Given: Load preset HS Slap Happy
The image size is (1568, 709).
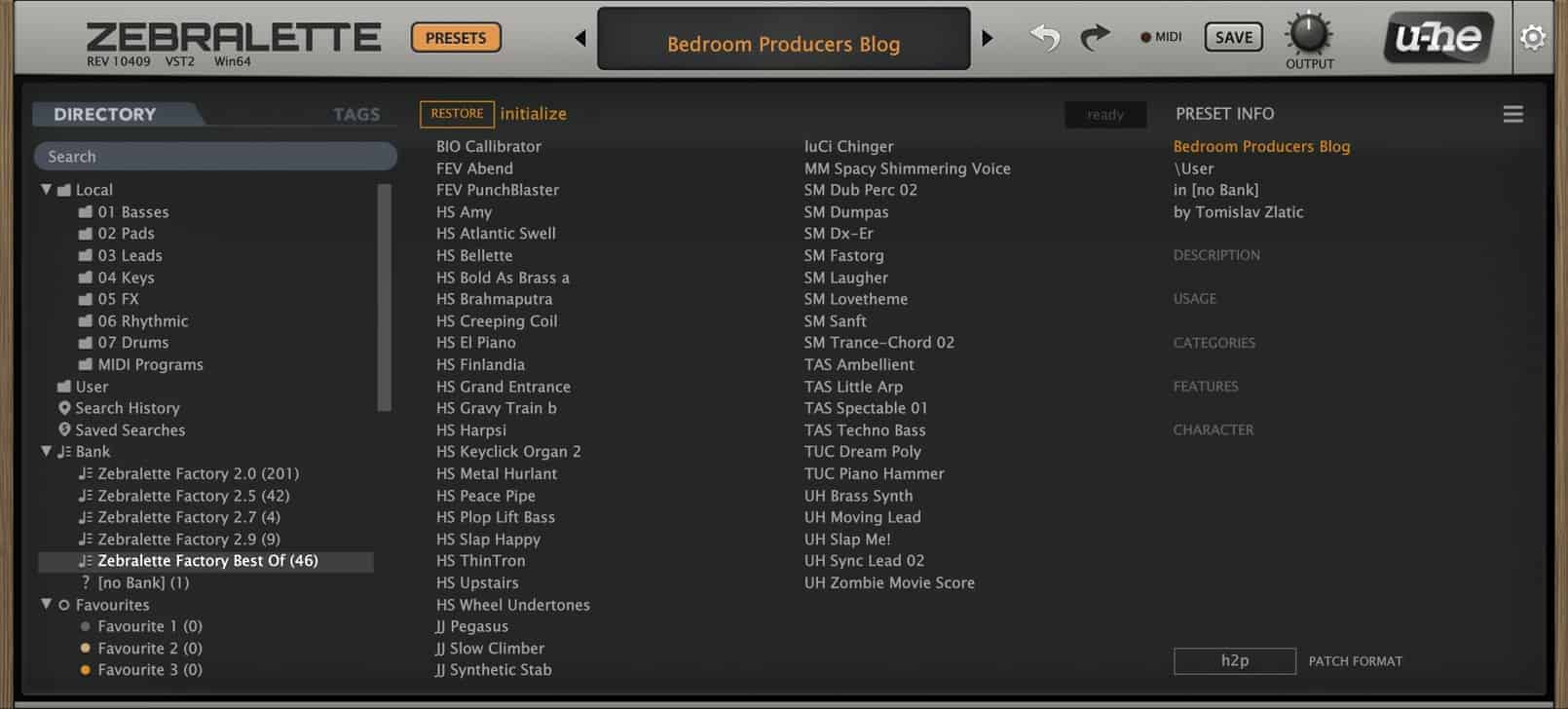Looking at the screenshot, I should pyautogui.click(x=488, y=540).
